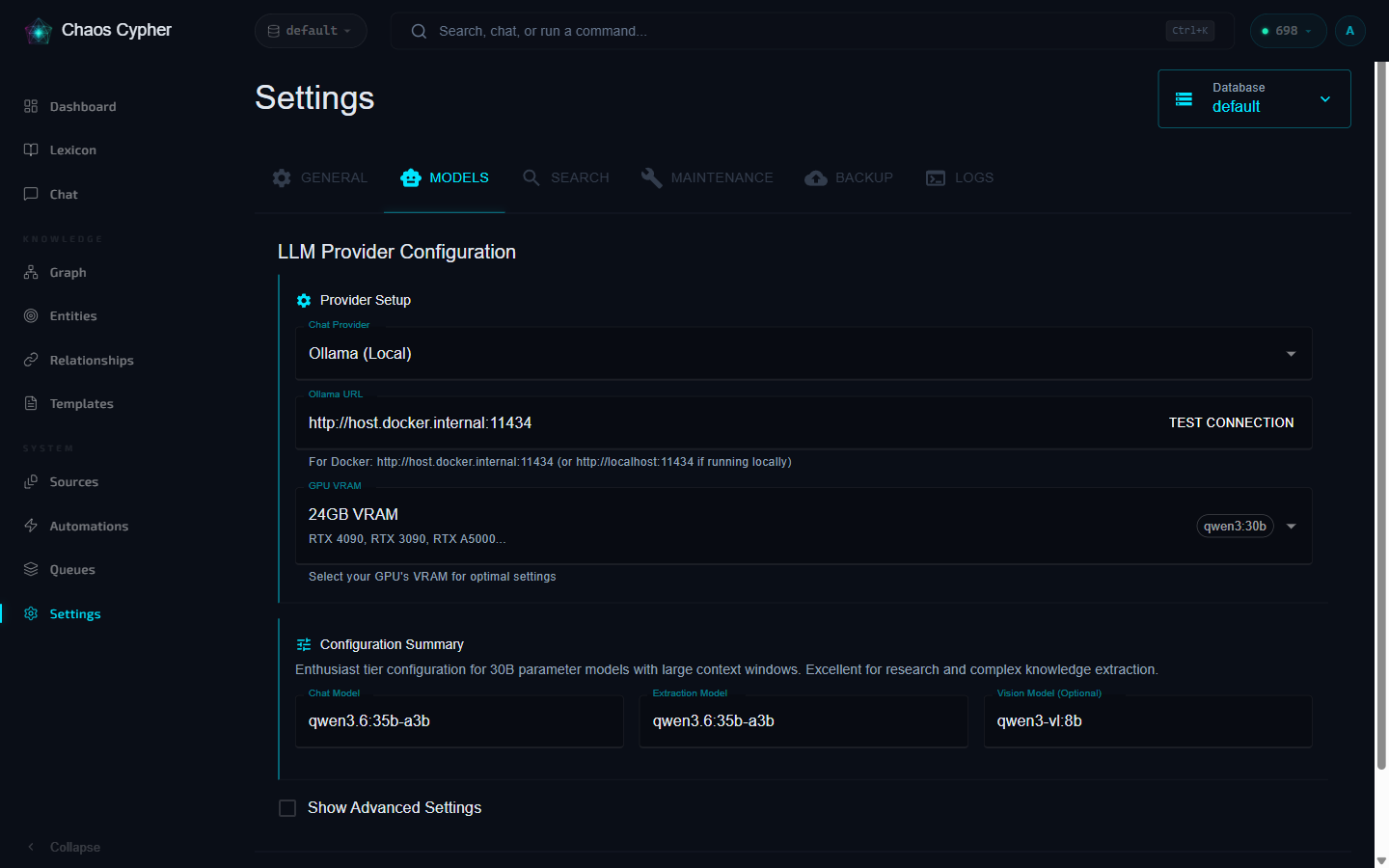This screenshot has width=1389, height=868.
Task: Navigate to Relationships page
Action: click(92, 360)
